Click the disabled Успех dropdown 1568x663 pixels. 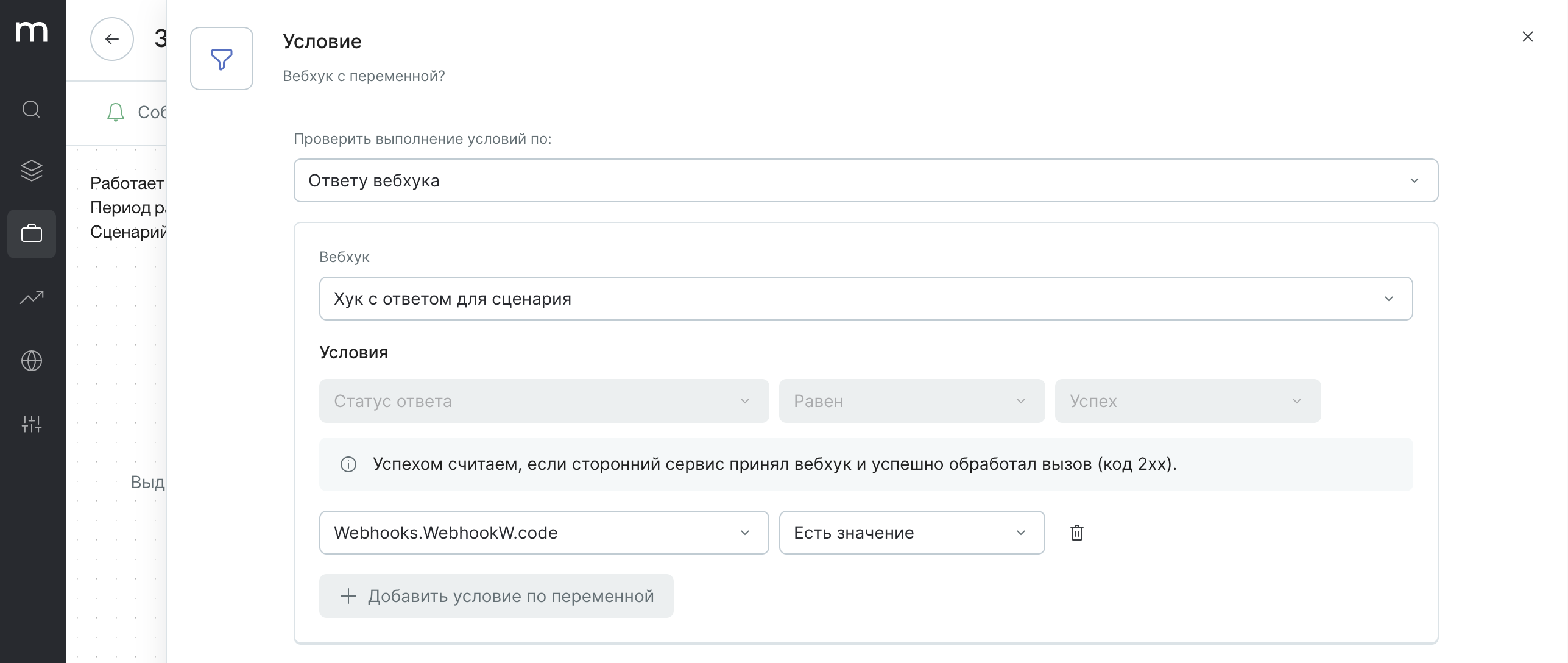pyautogui.click(x=1188, y=401)
